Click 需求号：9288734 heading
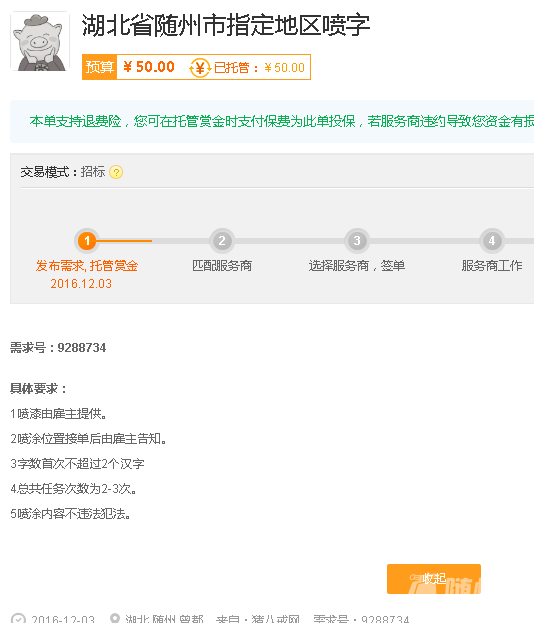Image resolution: width=534 pixels, height=623 pixels. [58, 348]
